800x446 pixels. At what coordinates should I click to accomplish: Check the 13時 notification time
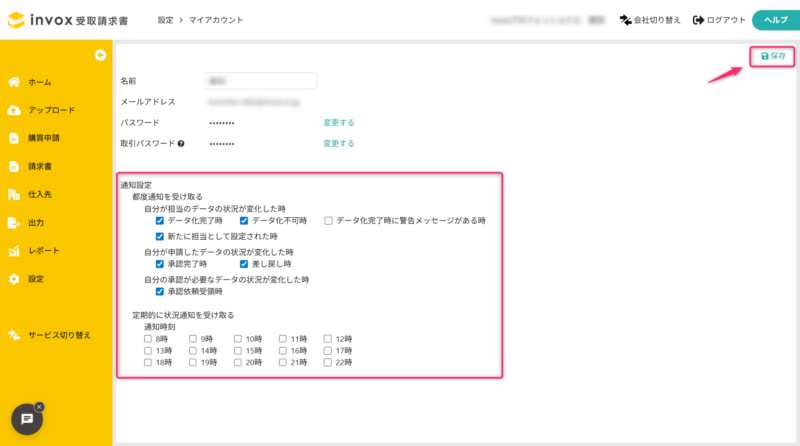(147, 351)
